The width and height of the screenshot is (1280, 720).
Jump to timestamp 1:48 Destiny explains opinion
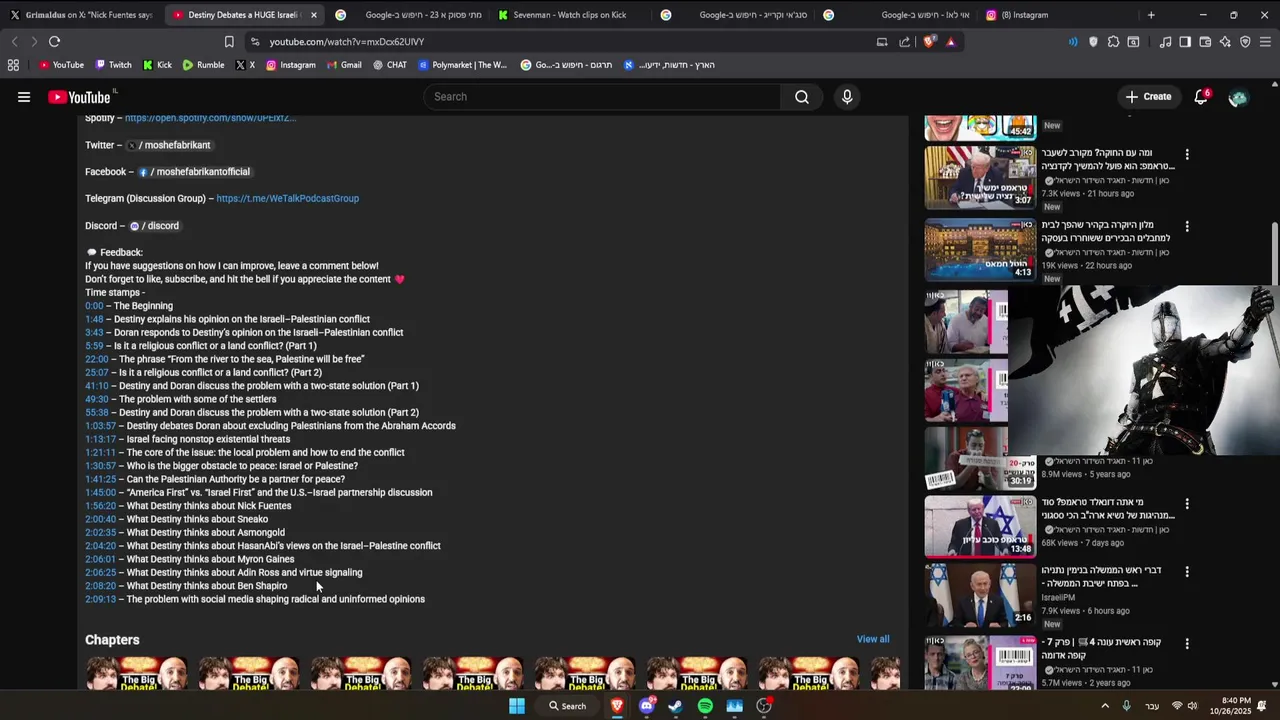tap(94, 319)
